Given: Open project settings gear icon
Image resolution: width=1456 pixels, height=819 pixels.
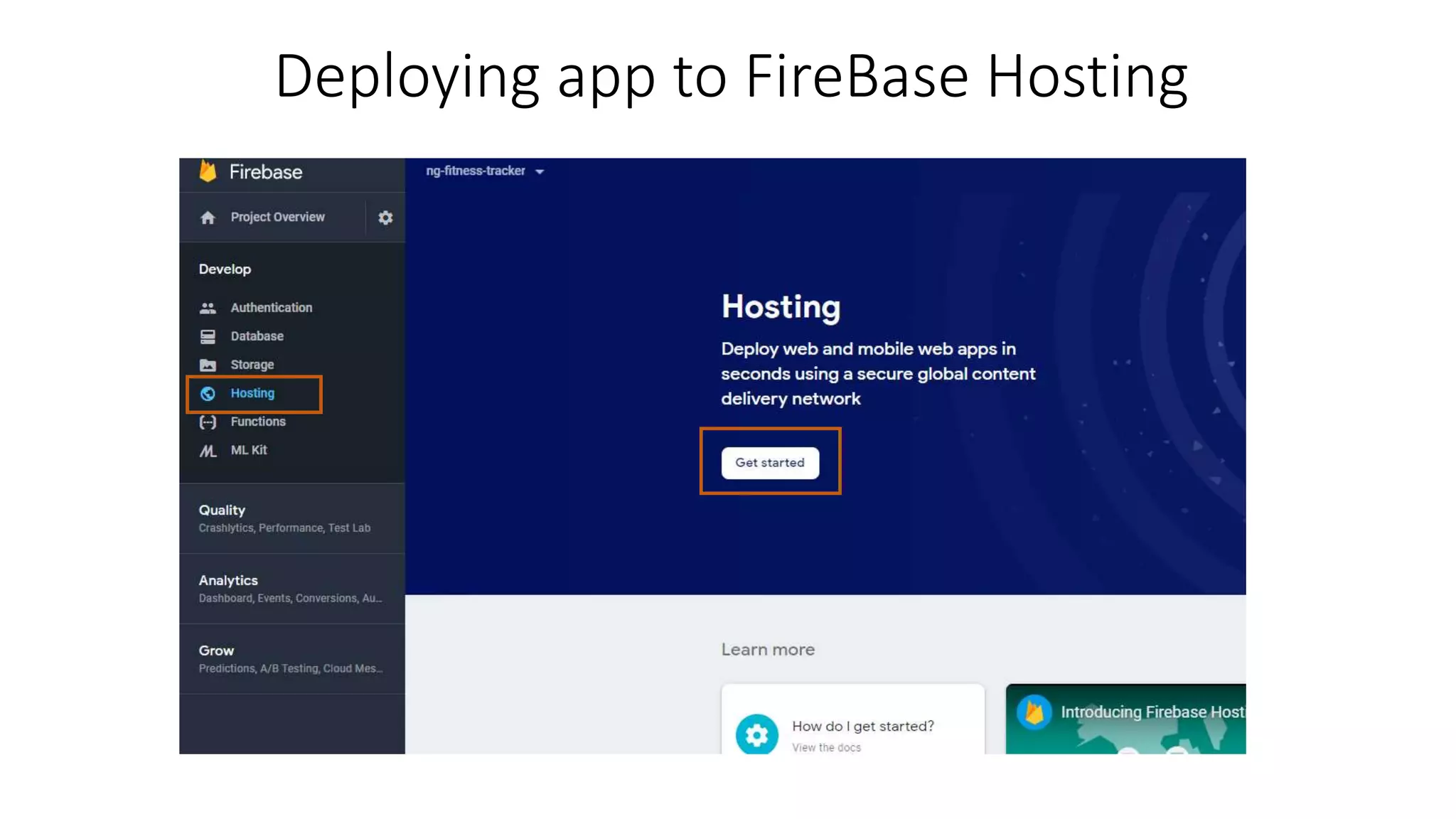Looking at the screenshot, I should coord(385,218).
